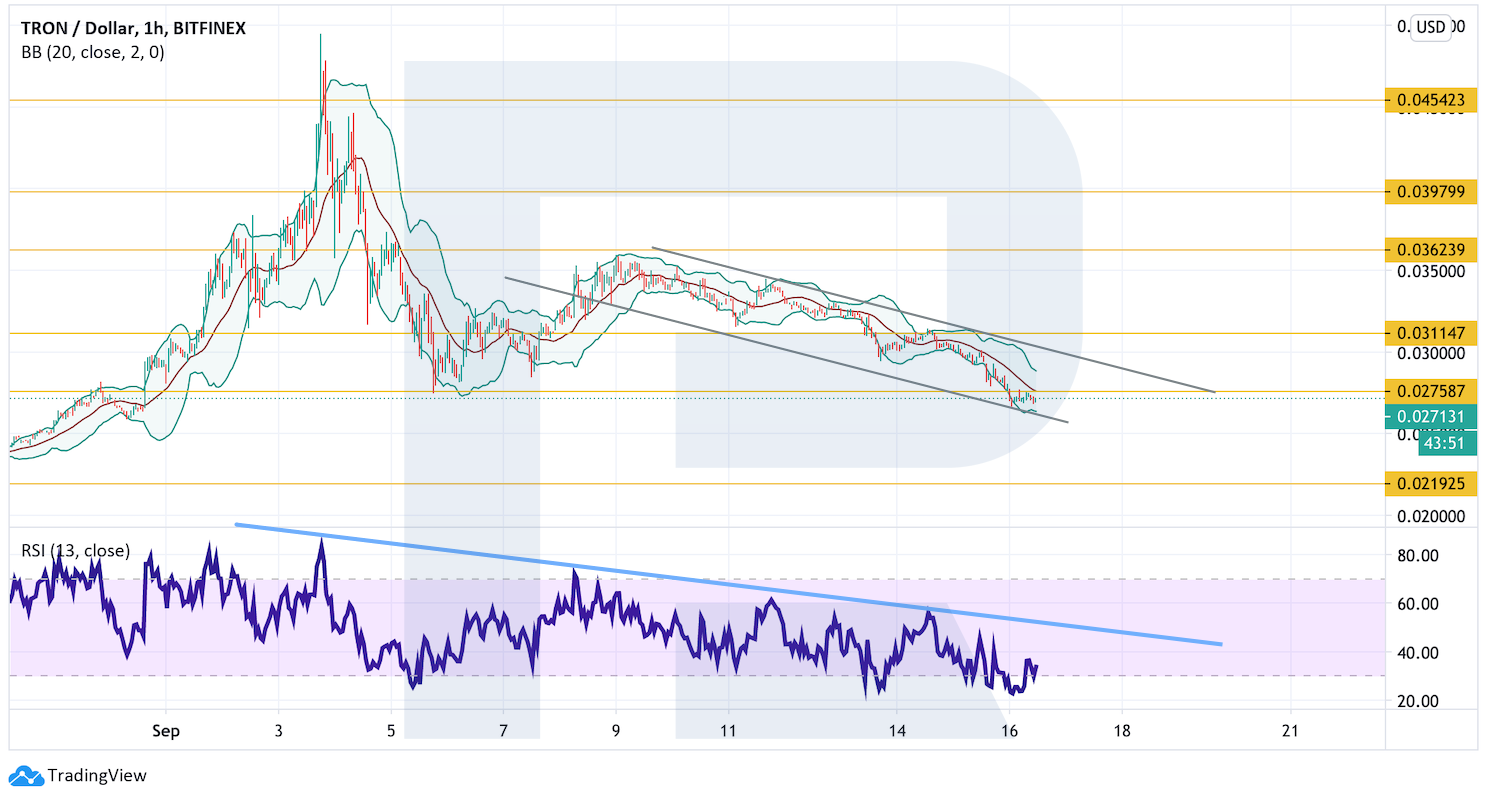Open the TradingView text link
The image size is (1487, 801).
(x=97, y=775)
